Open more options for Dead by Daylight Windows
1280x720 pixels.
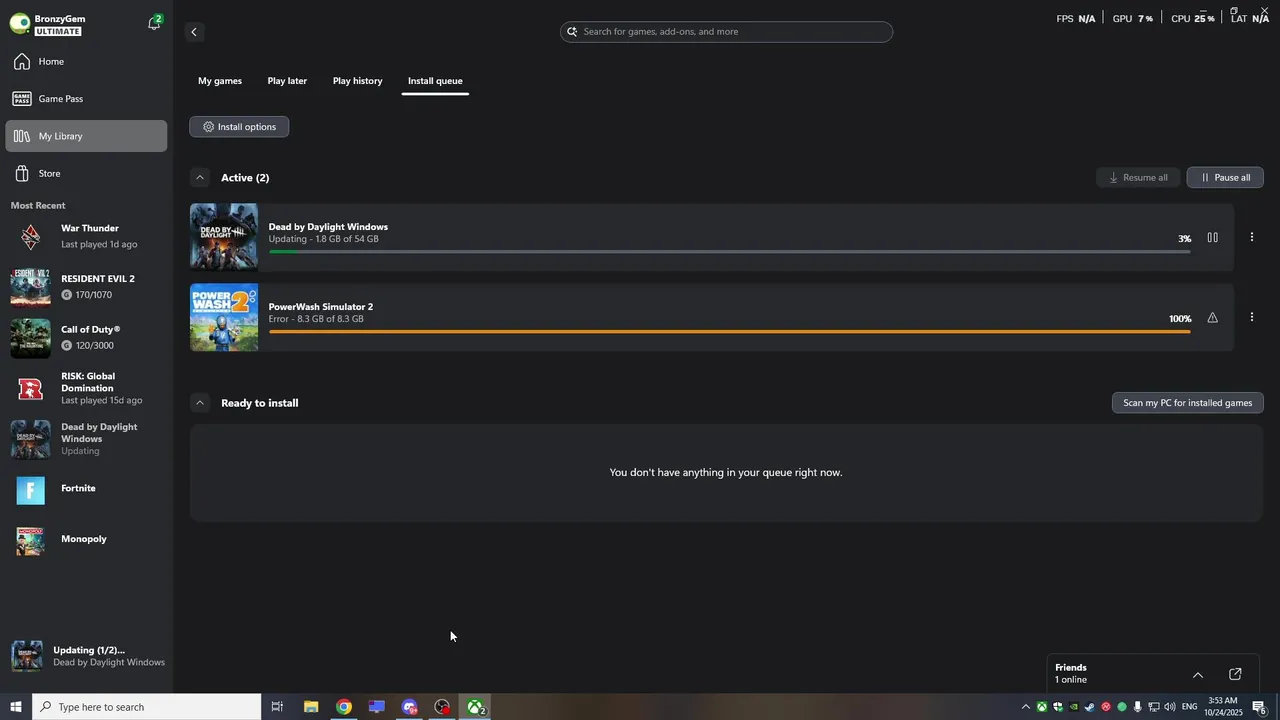pos(1251,238)
